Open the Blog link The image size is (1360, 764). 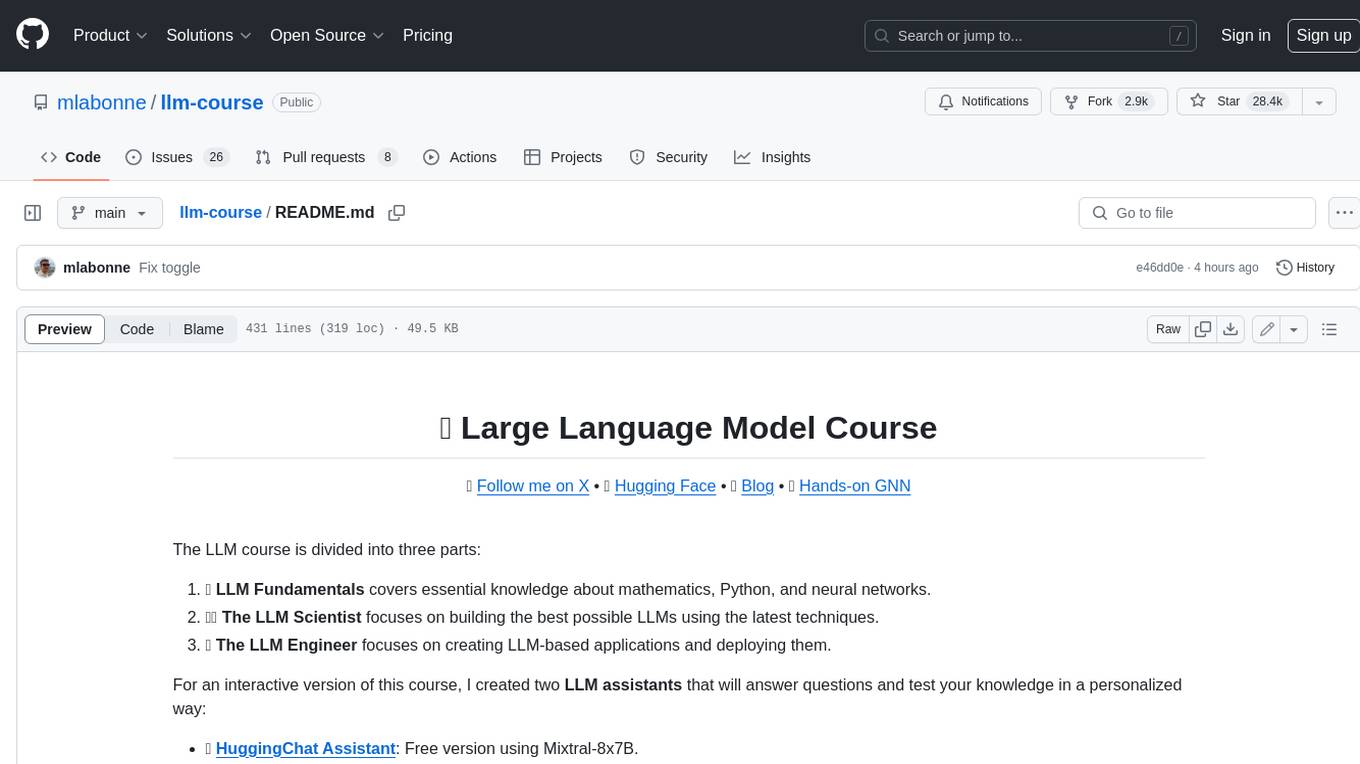[x=757, y=486]
